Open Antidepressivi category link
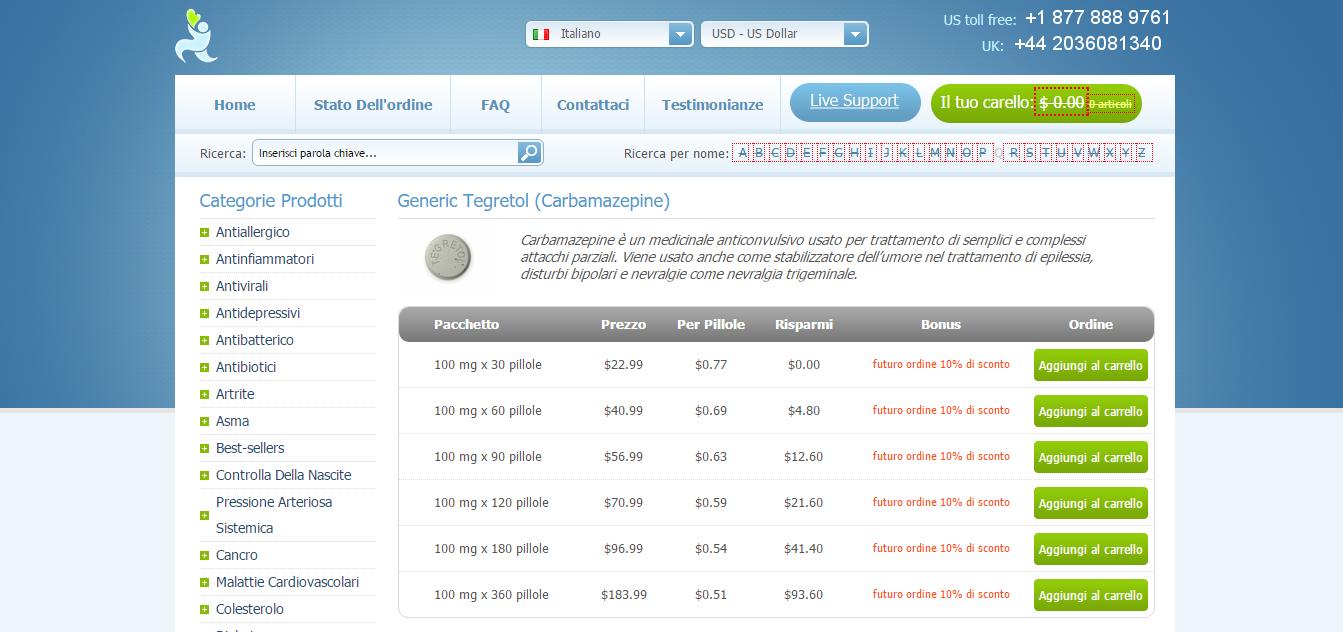The width and height of the screenshot is (1343, 632). tap(258, 313)
